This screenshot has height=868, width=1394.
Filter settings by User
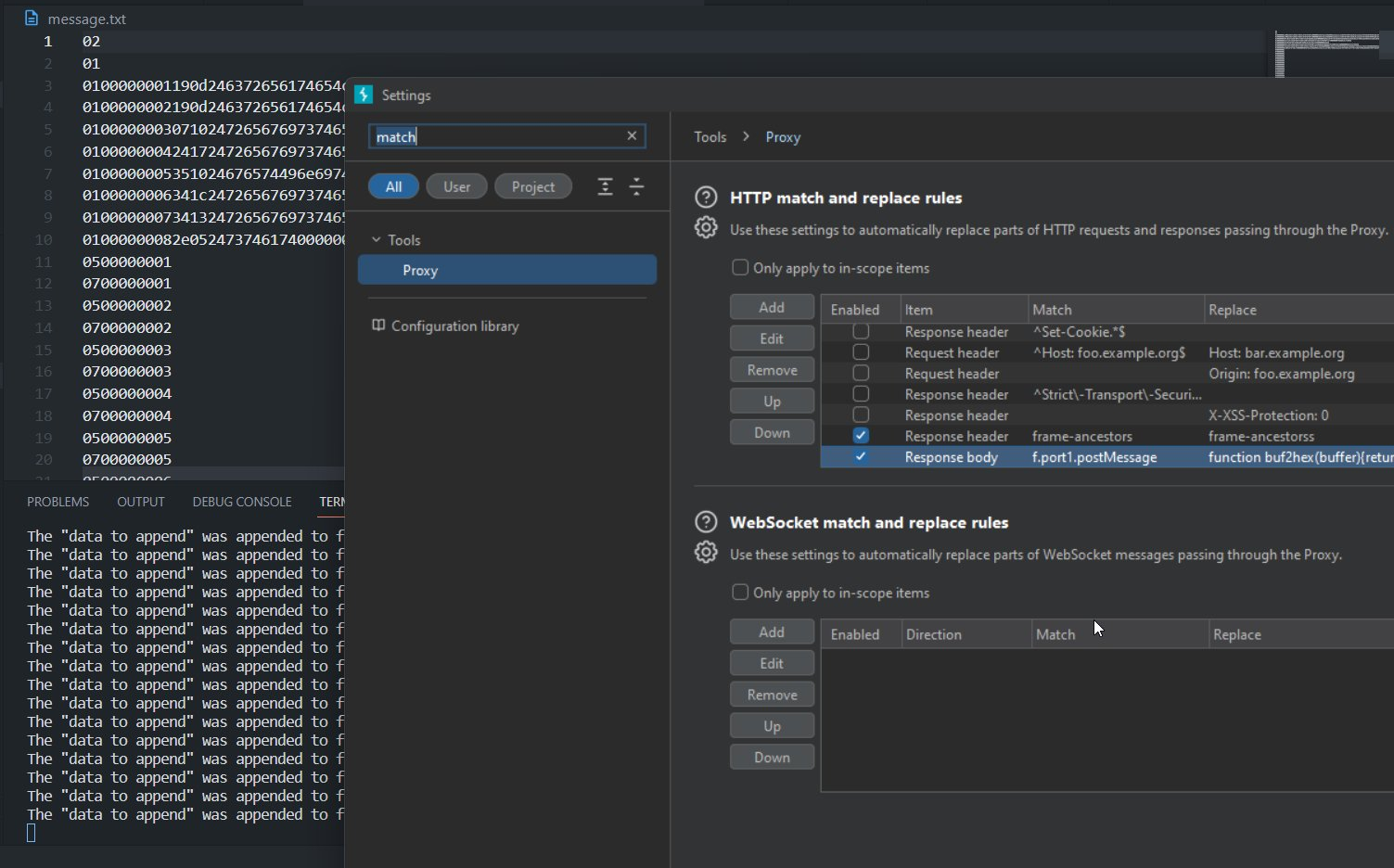456,186
